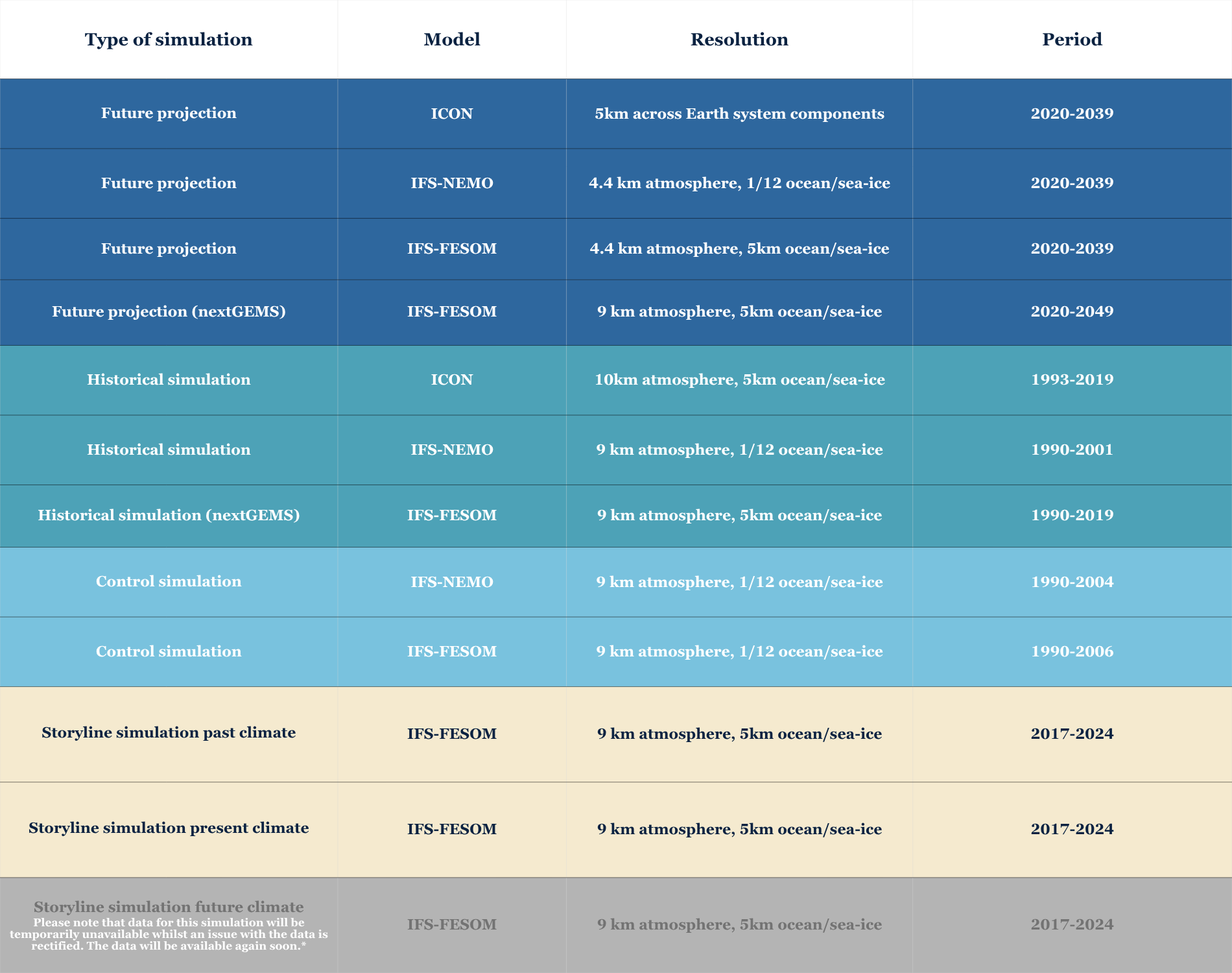Click the "2020-2049" period cell
The width and height of the screenshot is (1232, 973).
point(1072,311)
